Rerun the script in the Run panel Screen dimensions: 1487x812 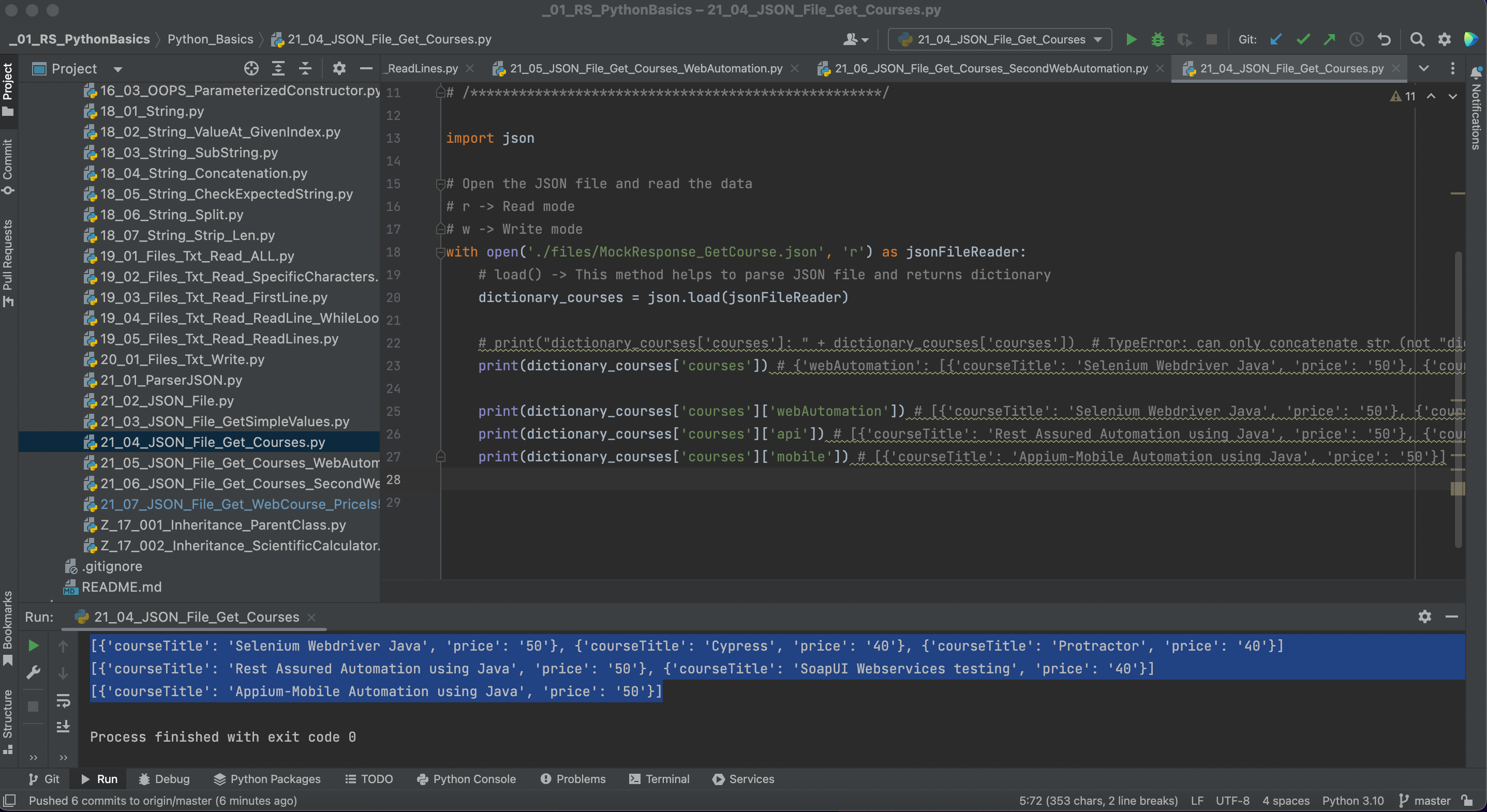point(34,646)
